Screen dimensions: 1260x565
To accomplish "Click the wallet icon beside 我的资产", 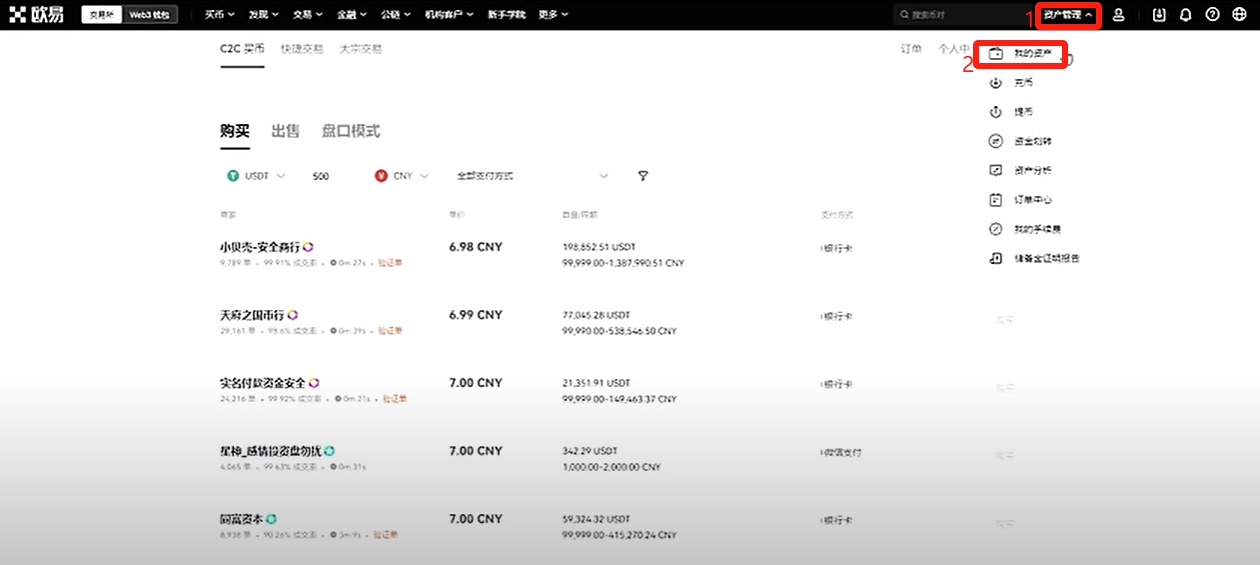I will click(x=995, y=53).
